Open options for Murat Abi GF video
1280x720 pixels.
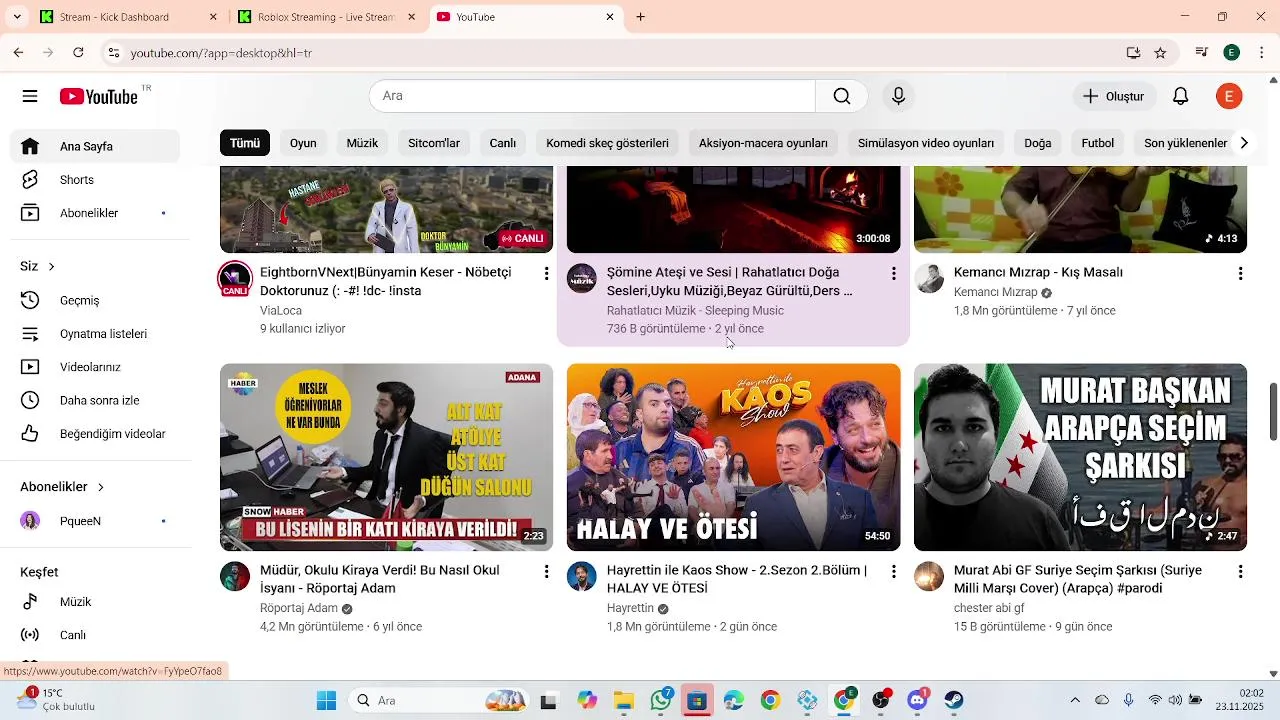click(1240, 572)
